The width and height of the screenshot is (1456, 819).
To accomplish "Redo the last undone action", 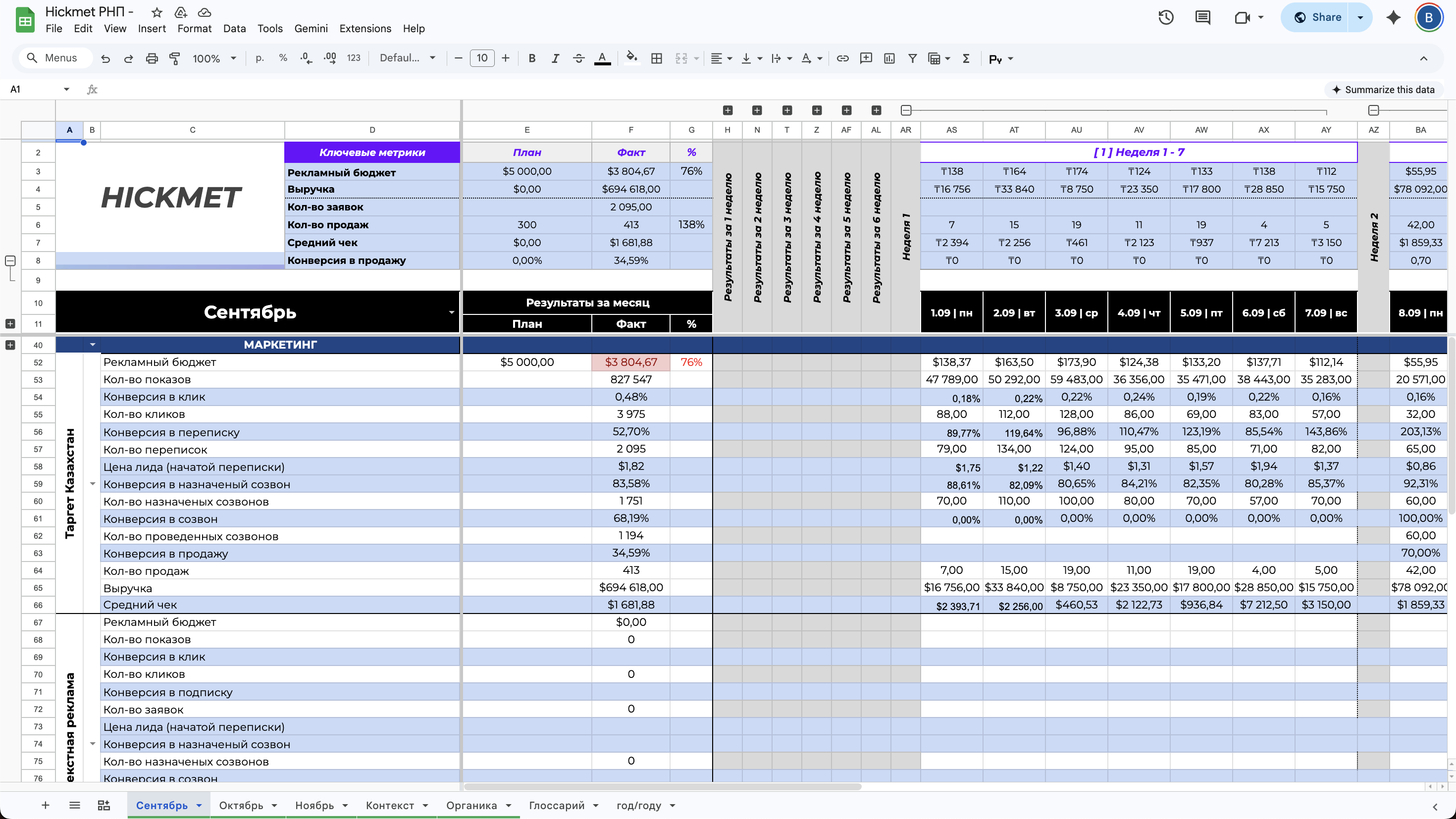I will [x=128, y=58].
